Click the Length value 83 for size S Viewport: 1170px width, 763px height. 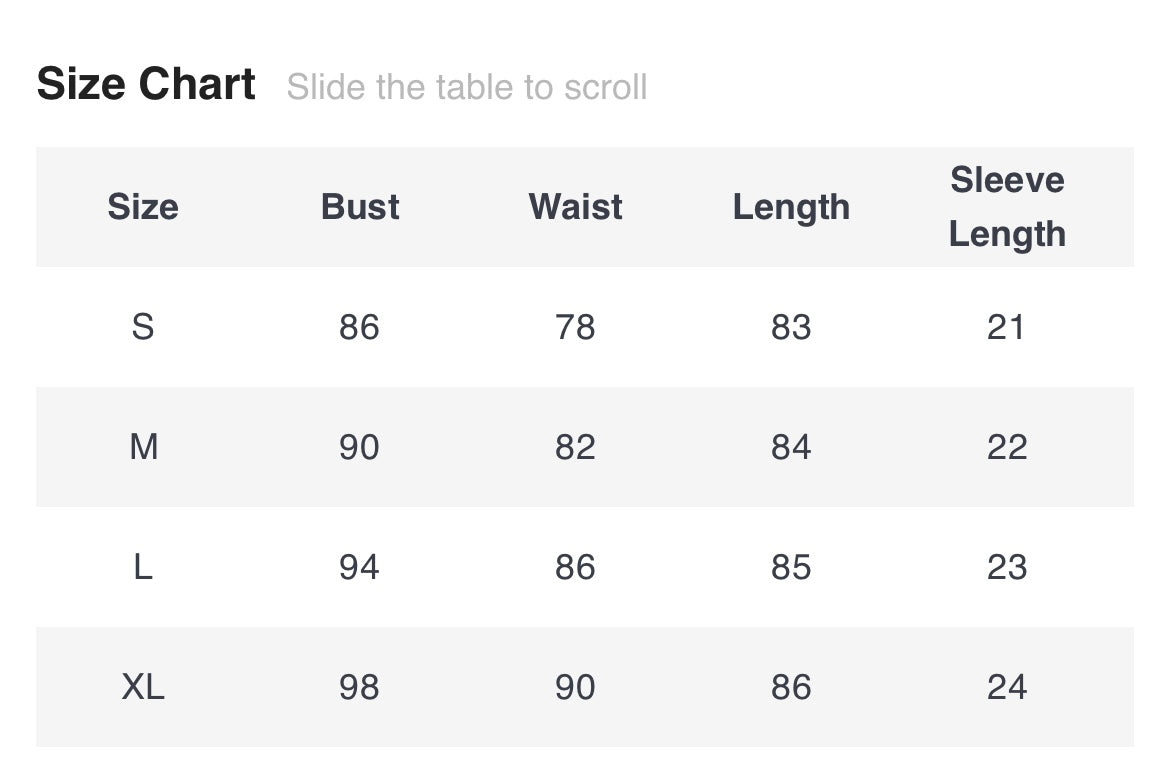791,327
